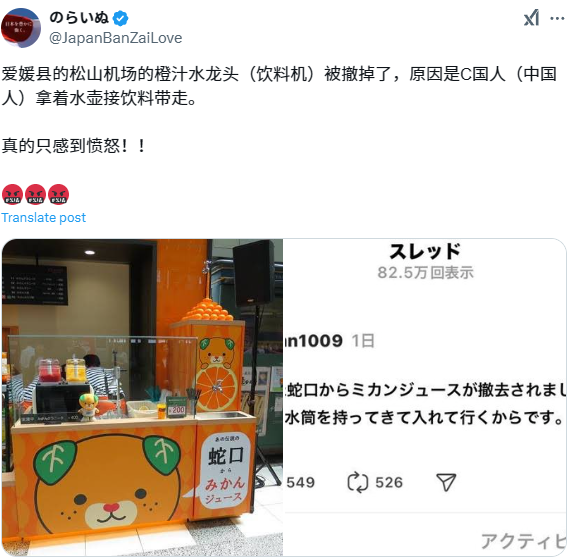Image resolution: width=569 pixels, height=559 pixels.
Task: Click the スレッド heading
Action: 425,251
